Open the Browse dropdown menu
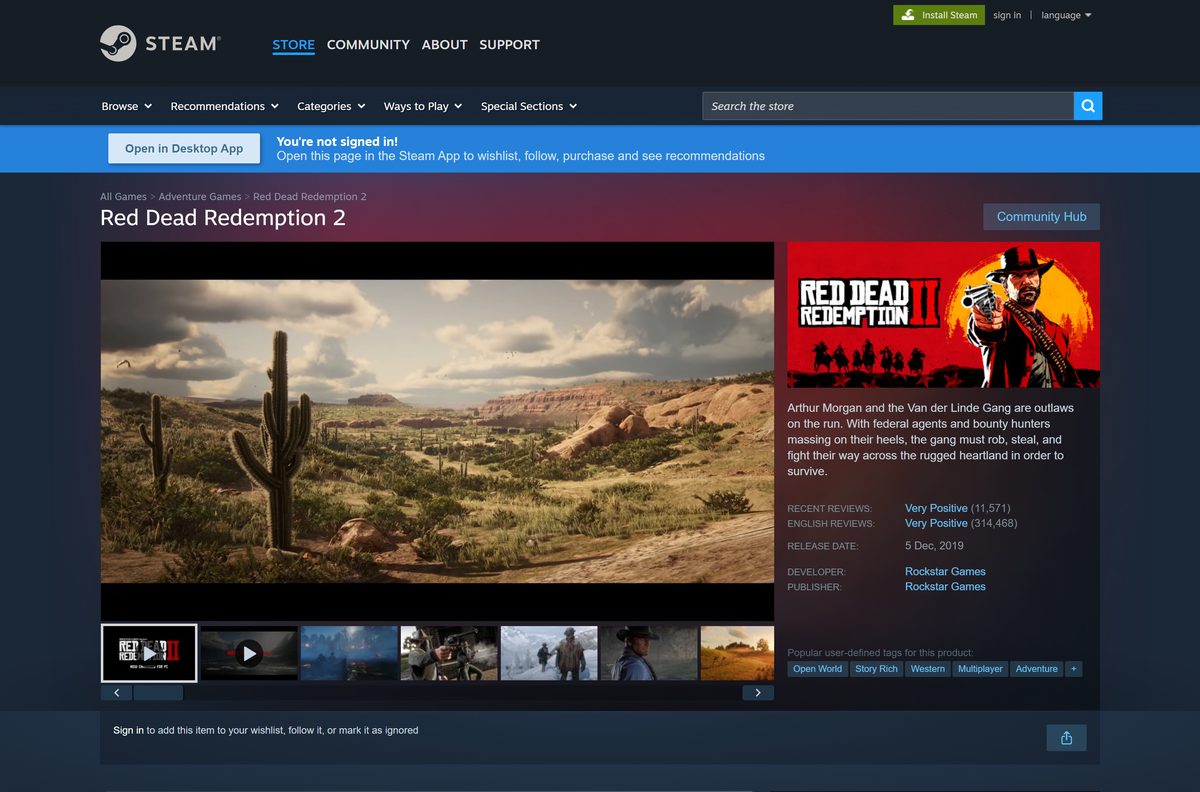 (127, 106)
